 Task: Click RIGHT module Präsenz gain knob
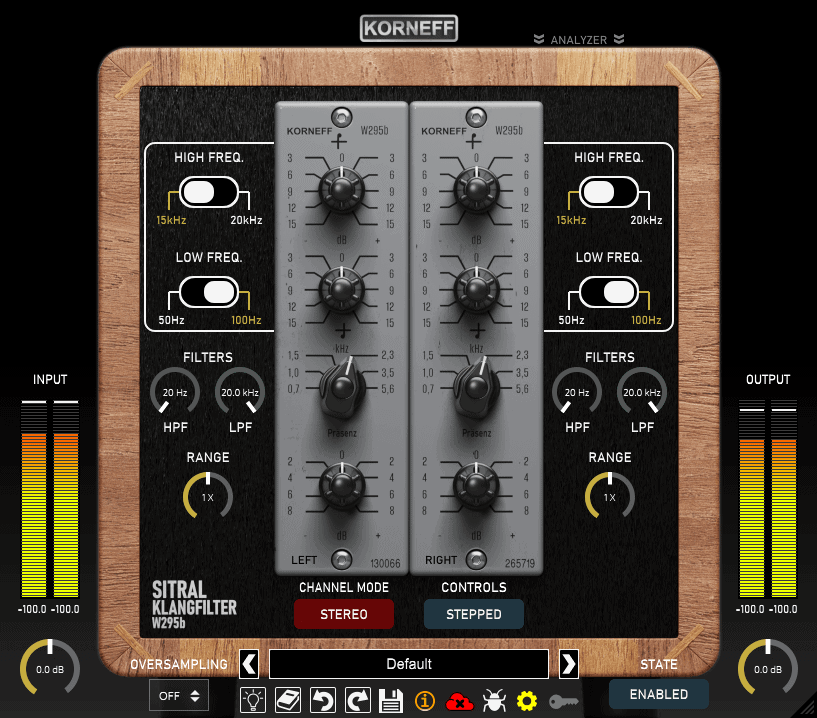[476, 485]
